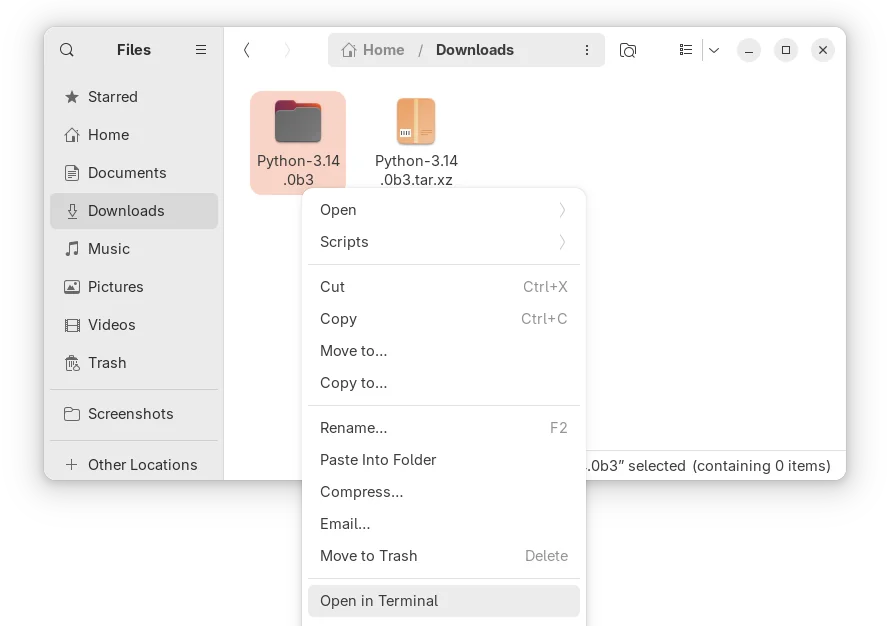
Task: Click the folder icon beside Screenshots
Action: [72, 414]
